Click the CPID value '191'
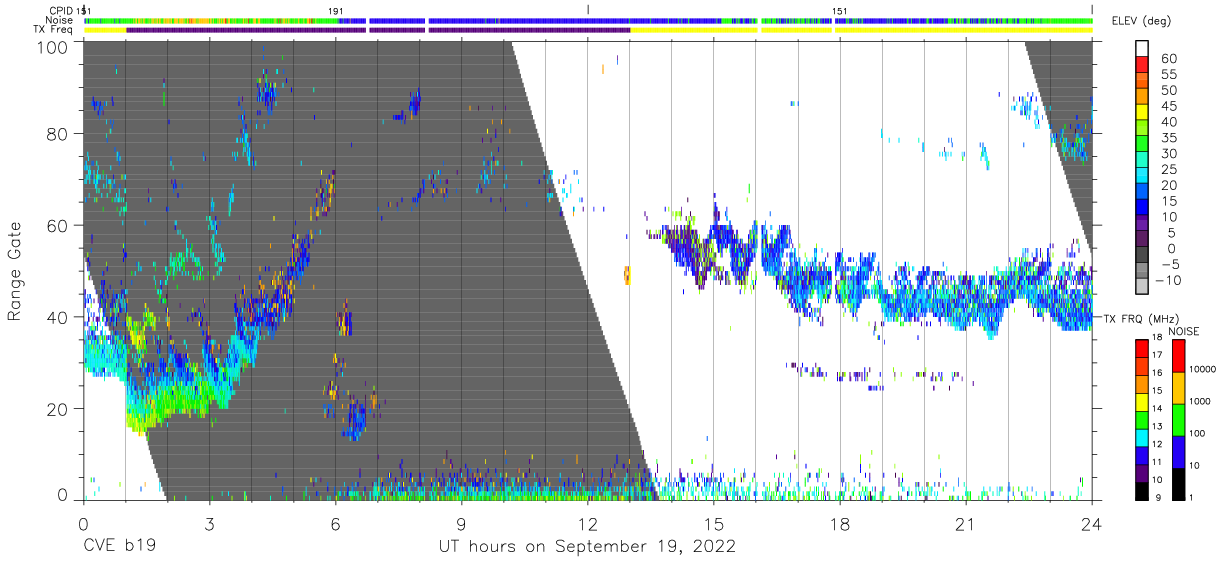The image size is (1228, 567). (336, 11)
